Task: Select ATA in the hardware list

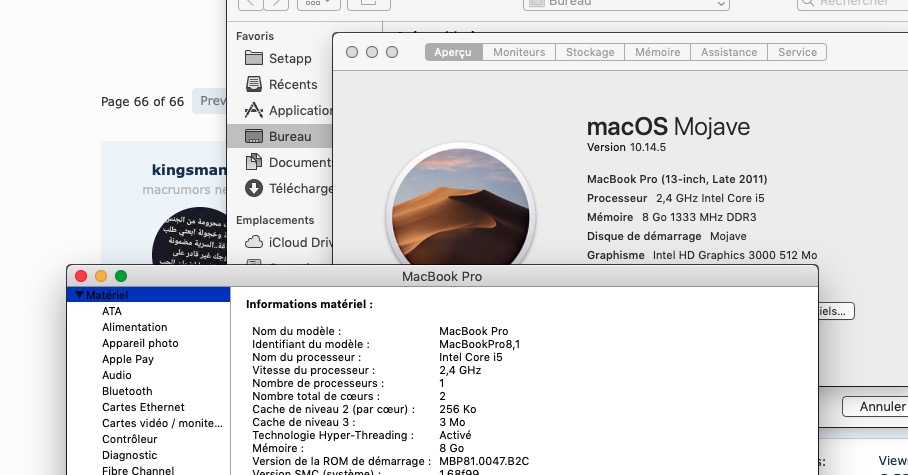Action: point(112,311)
